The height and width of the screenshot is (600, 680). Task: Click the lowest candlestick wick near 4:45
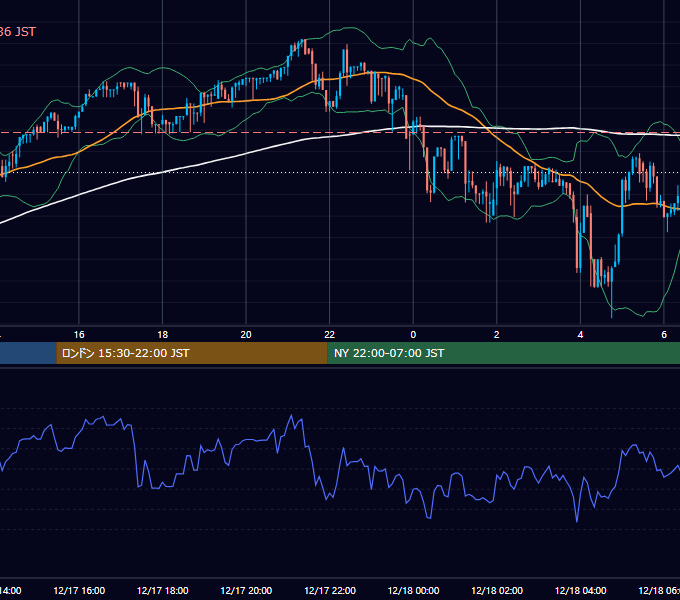point(611,301)
